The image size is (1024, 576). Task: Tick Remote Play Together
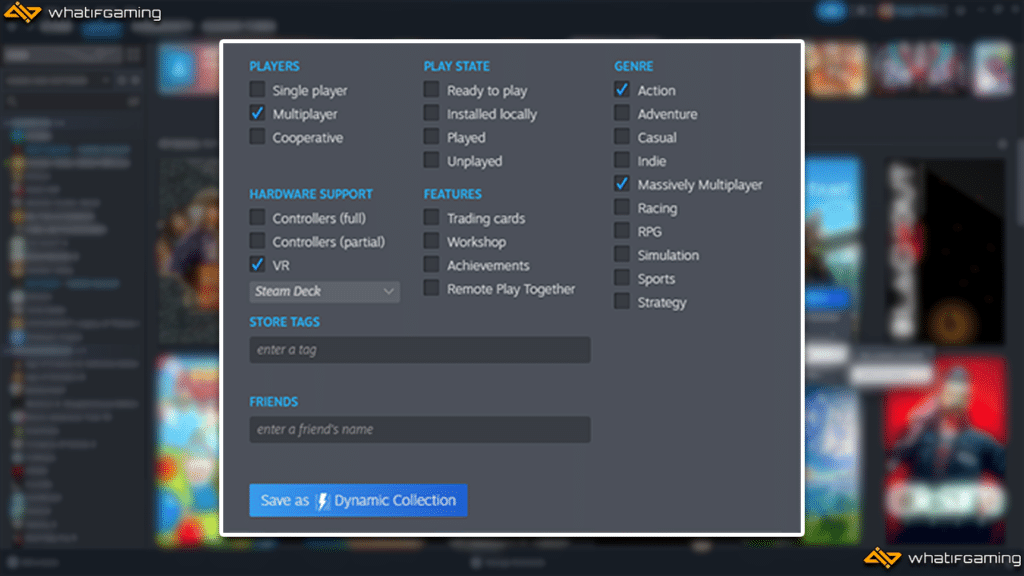pyautogui.click(x=432, y=289)
